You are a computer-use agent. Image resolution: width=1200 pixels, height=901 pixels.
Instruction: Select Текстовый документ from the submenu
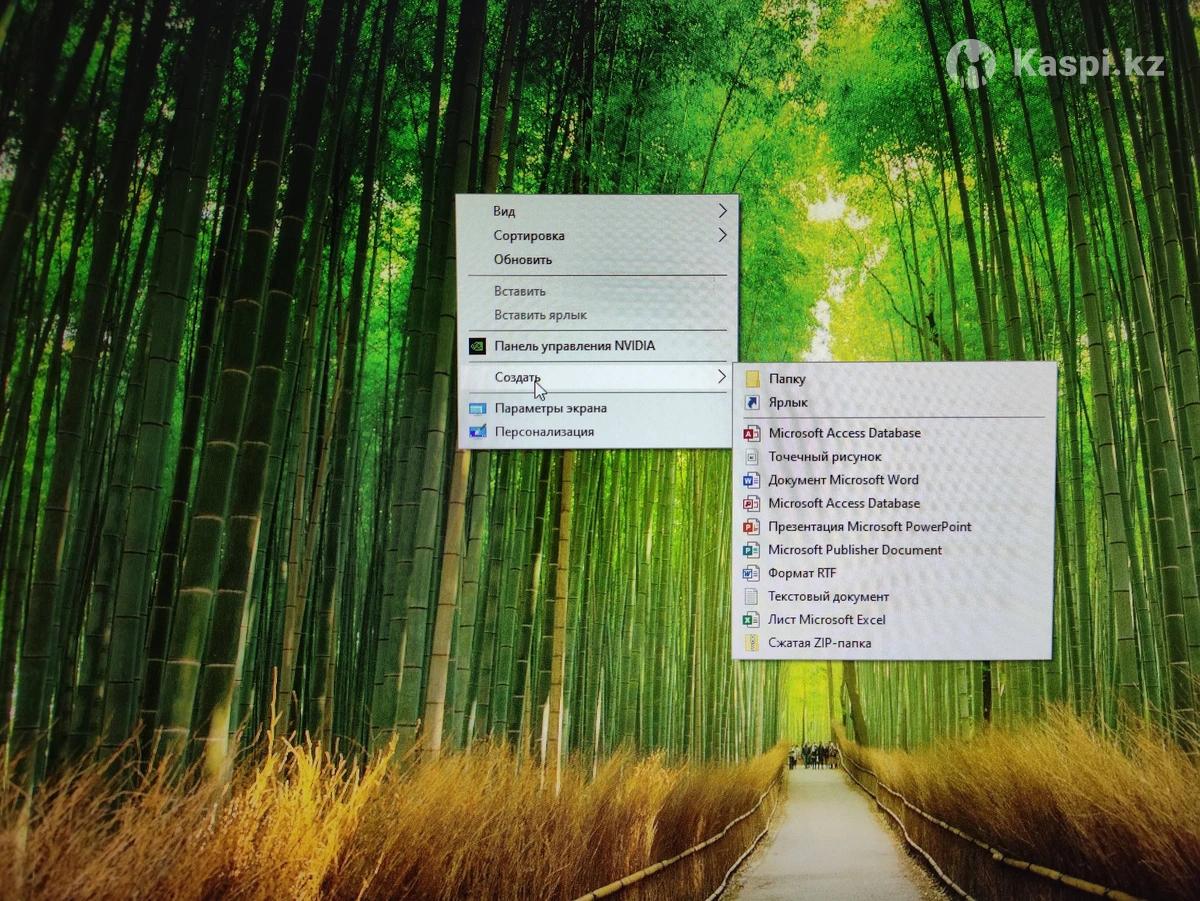[x=828, y=597]
